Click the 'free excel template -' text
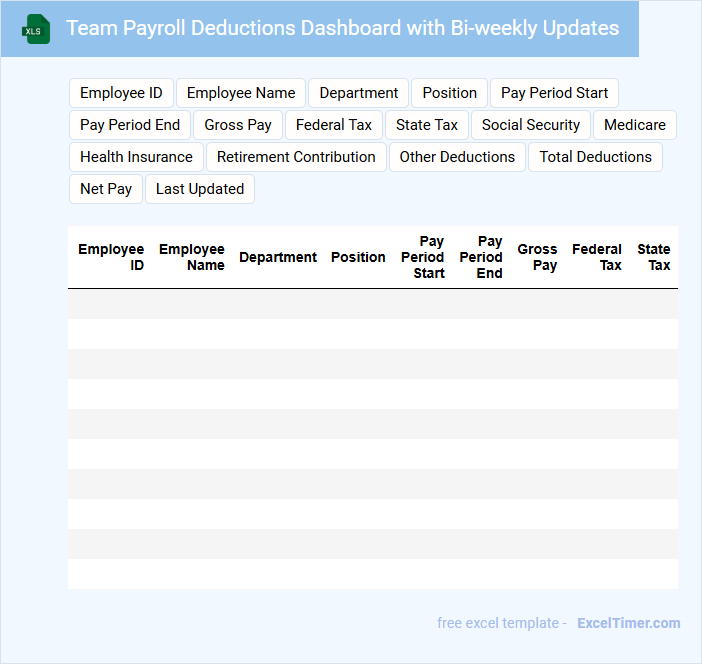 502,623
